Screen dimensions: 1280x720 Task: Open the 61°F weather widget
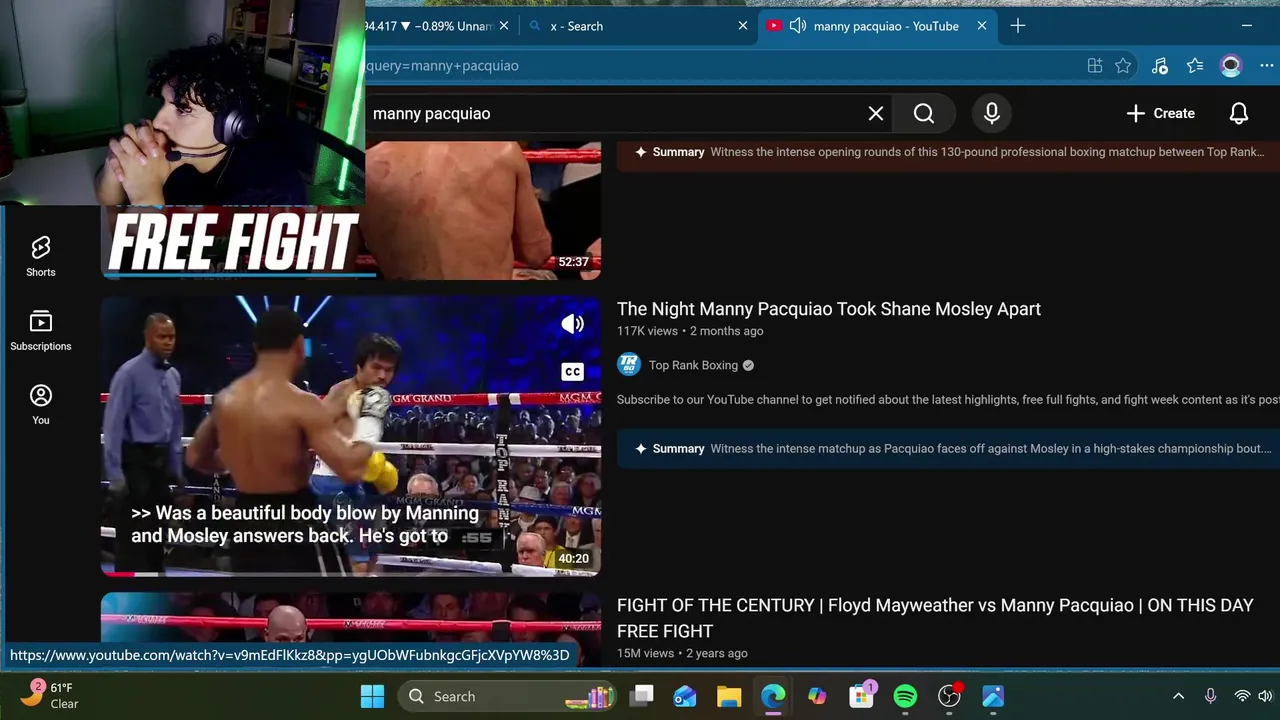[50, 696]
